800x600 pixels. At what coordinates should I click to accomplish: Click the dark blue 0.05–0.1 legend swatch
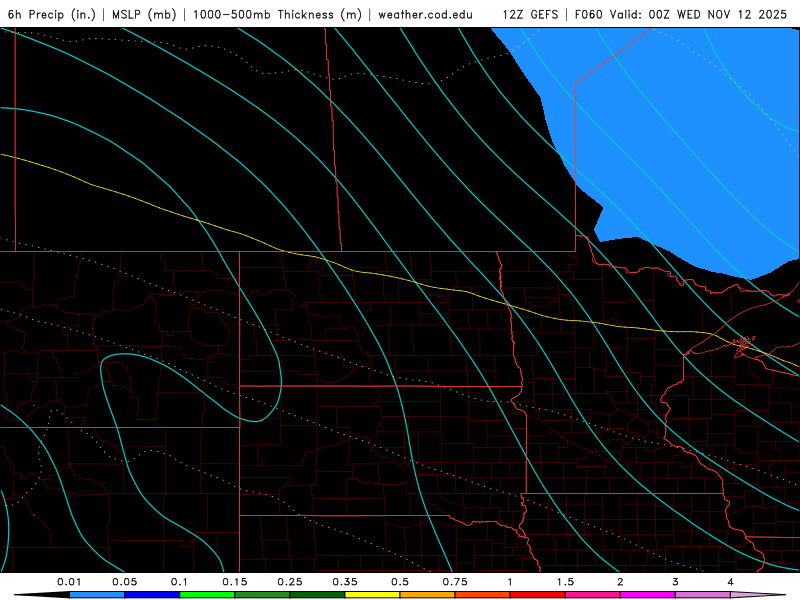click(x=152, y=595)
